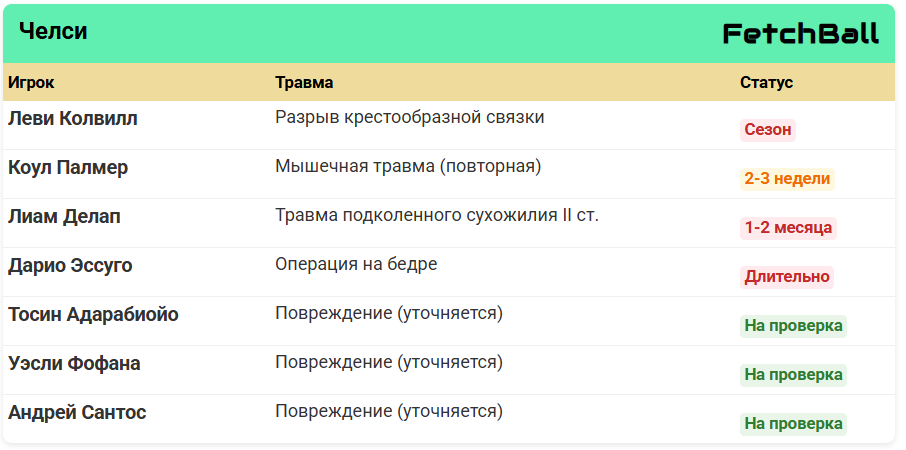Click the orange 2-3 недели badge
The height and width of the screenshot is (450, 906).
click(787, 179)
